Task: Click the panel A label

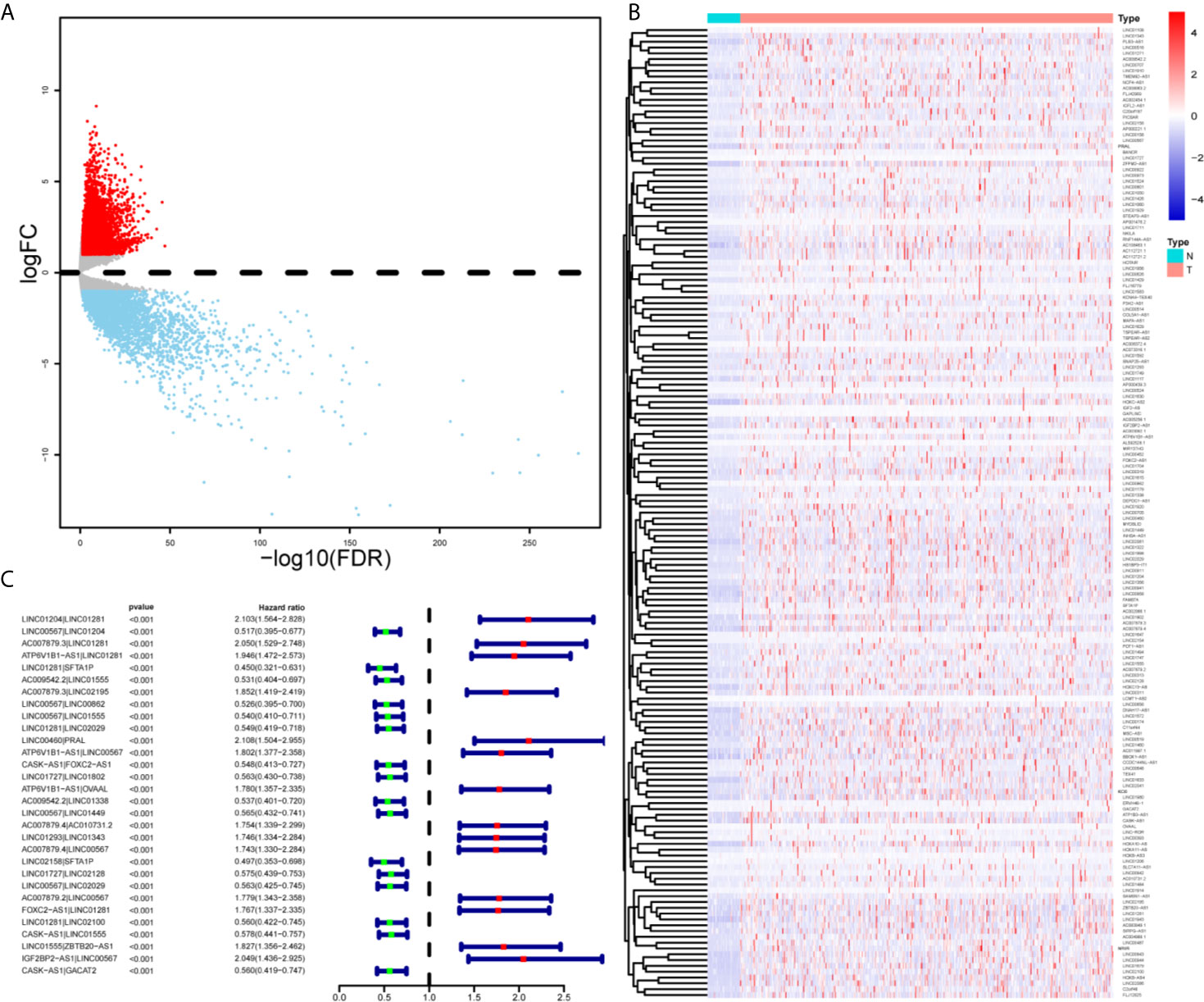Action: [x=7, y=12]
